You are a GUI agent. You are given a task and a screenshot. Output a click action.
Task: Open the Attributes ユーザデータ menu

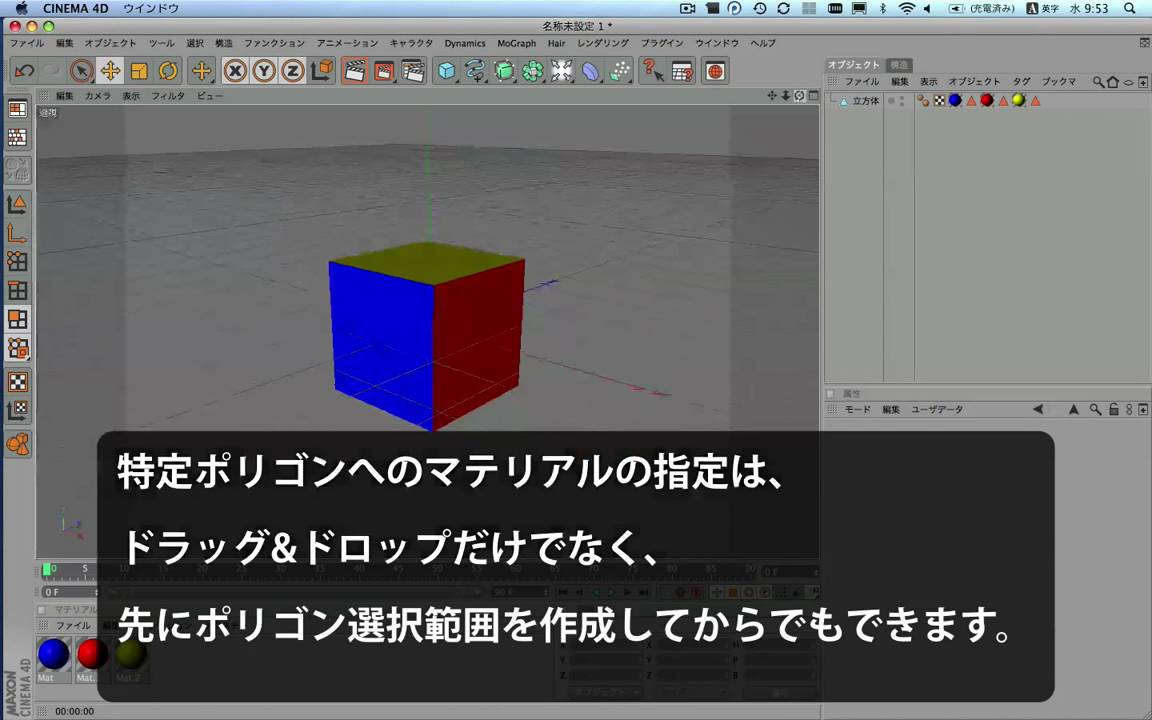[x=937, y=409]
